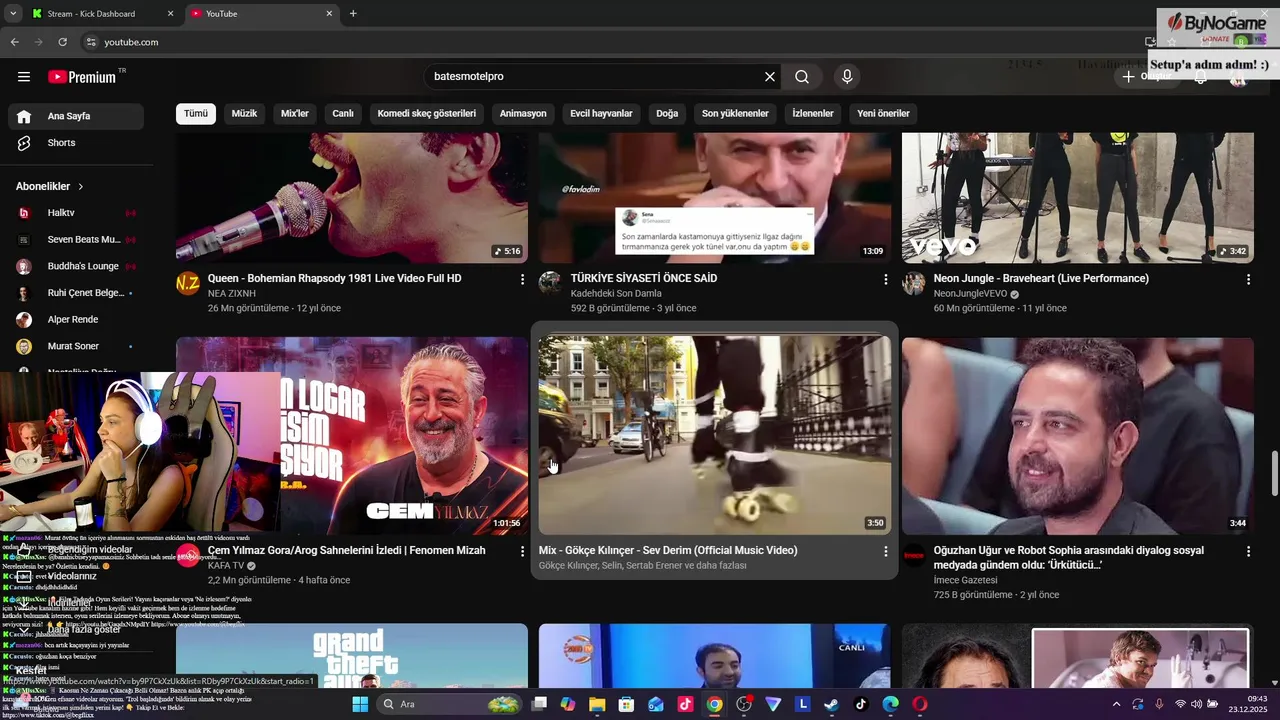Image resolution: width=1280 pixels, height=720 pixels.
Task: Open Alper Rende subscription
Action: (76, 320)
